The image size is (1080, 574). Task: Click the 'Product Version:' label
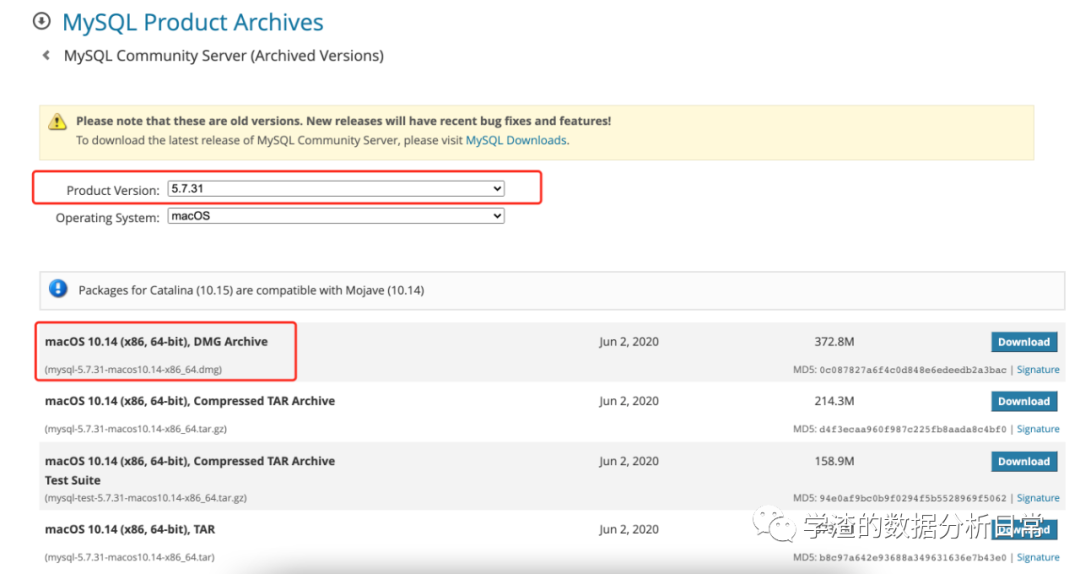click(113, 191)
